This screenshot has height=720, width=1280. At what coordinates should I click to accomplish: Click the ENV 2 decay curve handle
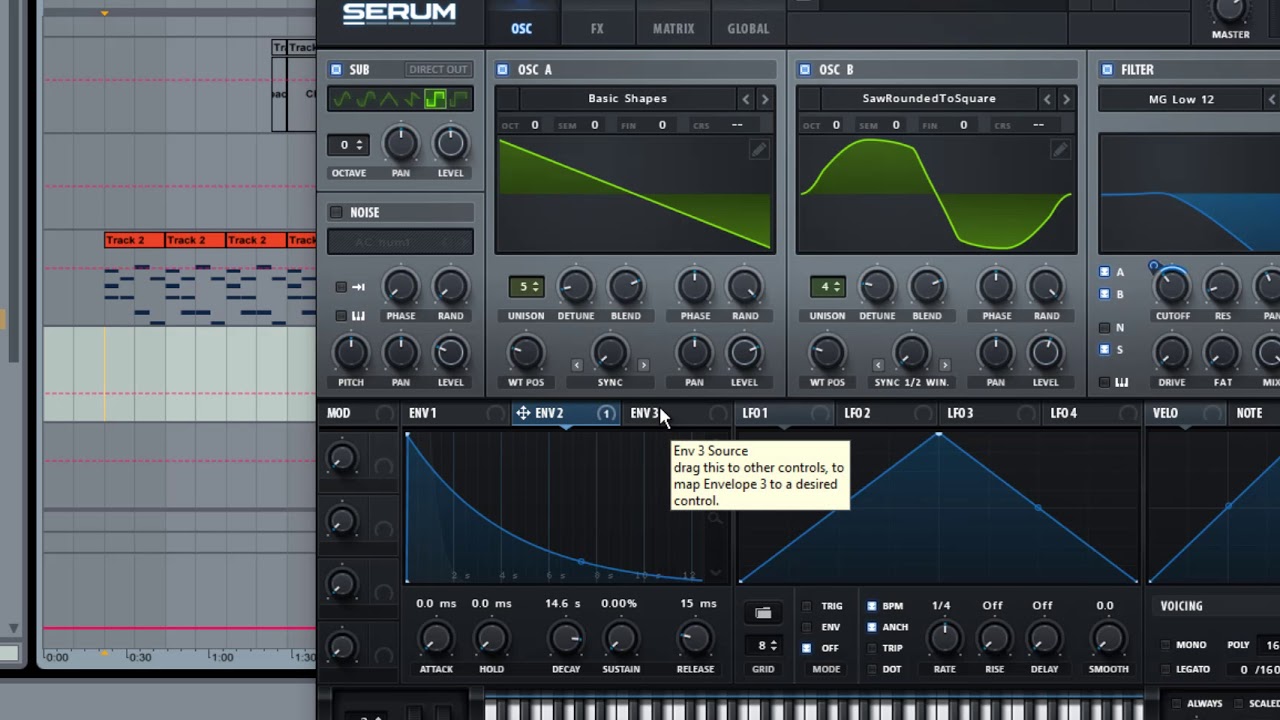point(581,561)
